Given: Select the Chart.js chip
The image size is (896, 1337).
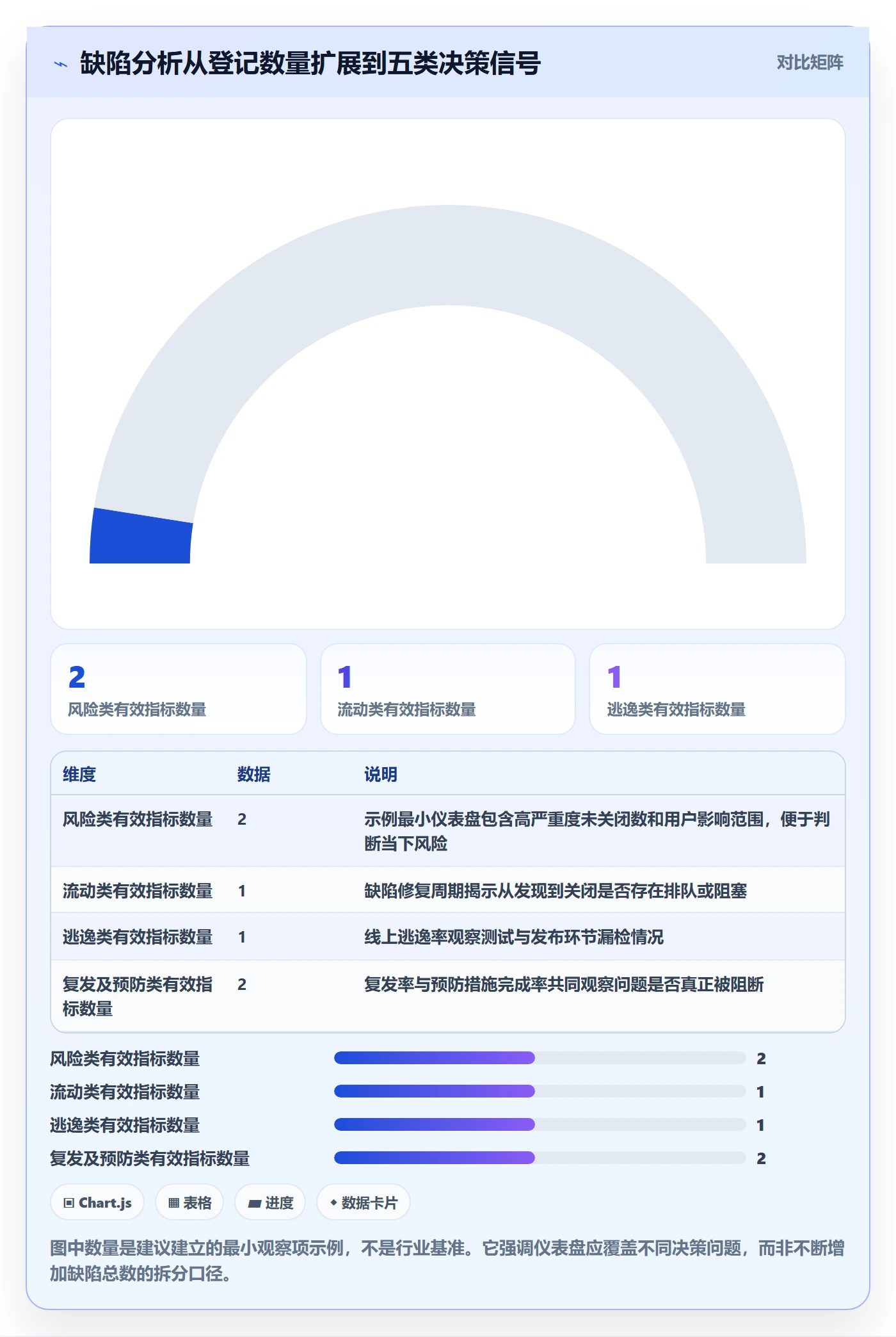Looking at the screenshot, I should pyautogui.click(x=97, y=1203).
